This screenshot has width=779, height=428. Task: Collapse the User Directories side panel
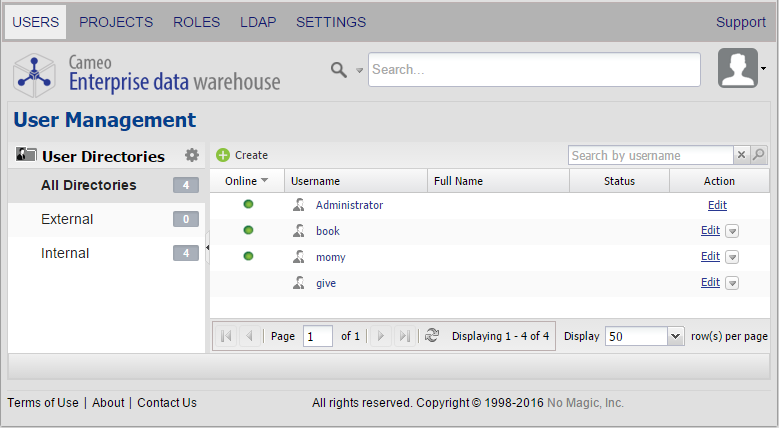point(207,247)
